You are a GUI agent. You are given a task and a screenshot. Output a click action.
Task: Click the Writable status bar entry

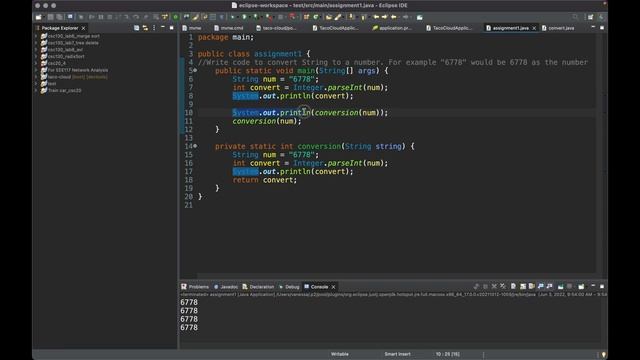pos(340,354)
